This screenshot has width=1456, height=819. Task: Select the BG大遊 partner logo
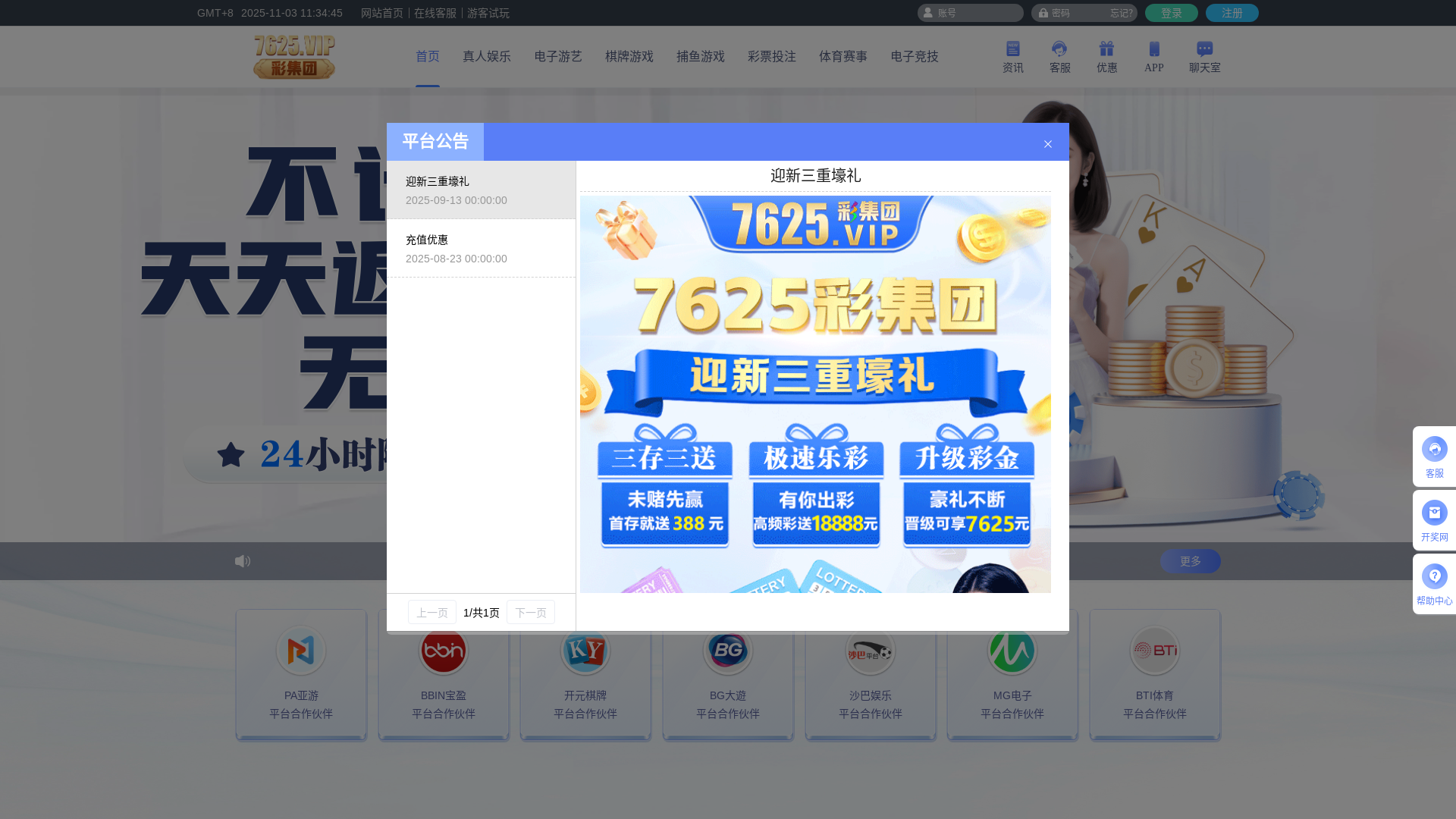tap(728, 652)
